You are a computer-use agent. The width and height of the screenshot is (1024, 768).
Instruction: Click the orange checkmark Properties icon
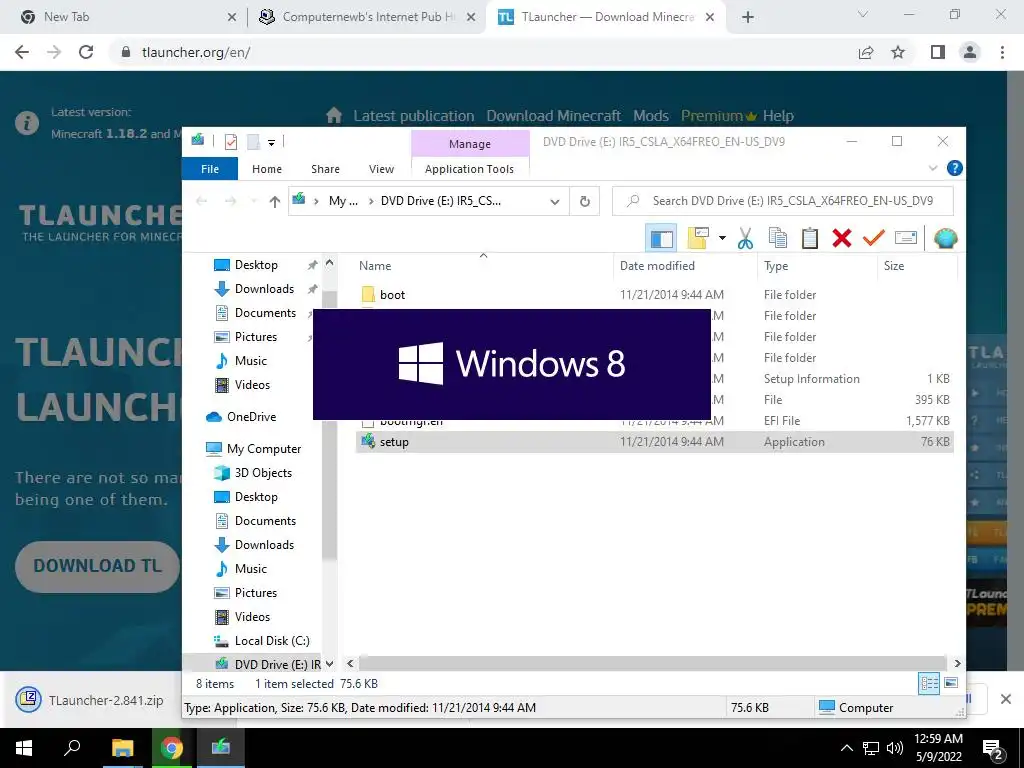pyautogui.click(x=873, y=238)
